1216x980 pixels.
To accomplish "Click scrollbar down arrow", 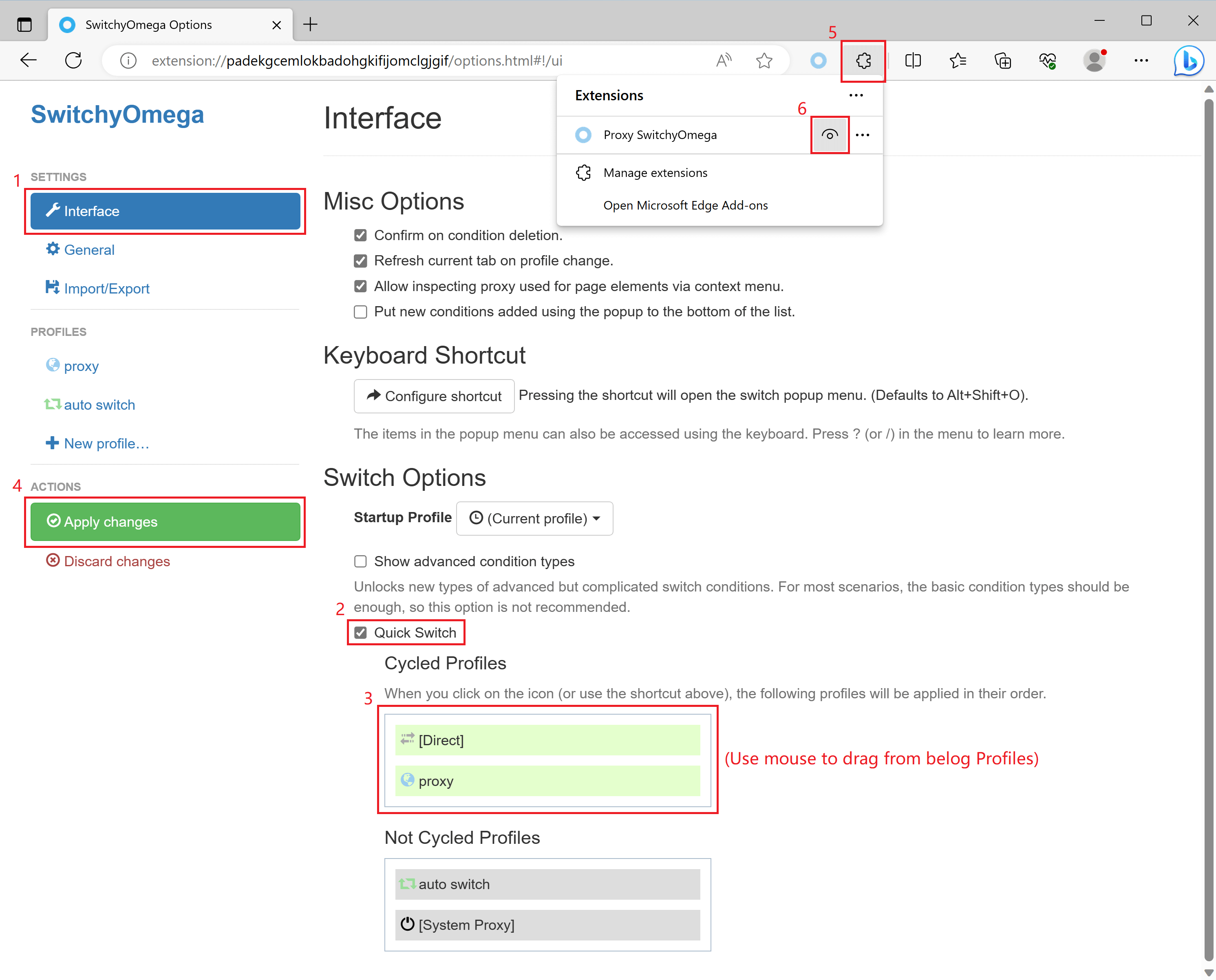I will [x=1209, y=972].
